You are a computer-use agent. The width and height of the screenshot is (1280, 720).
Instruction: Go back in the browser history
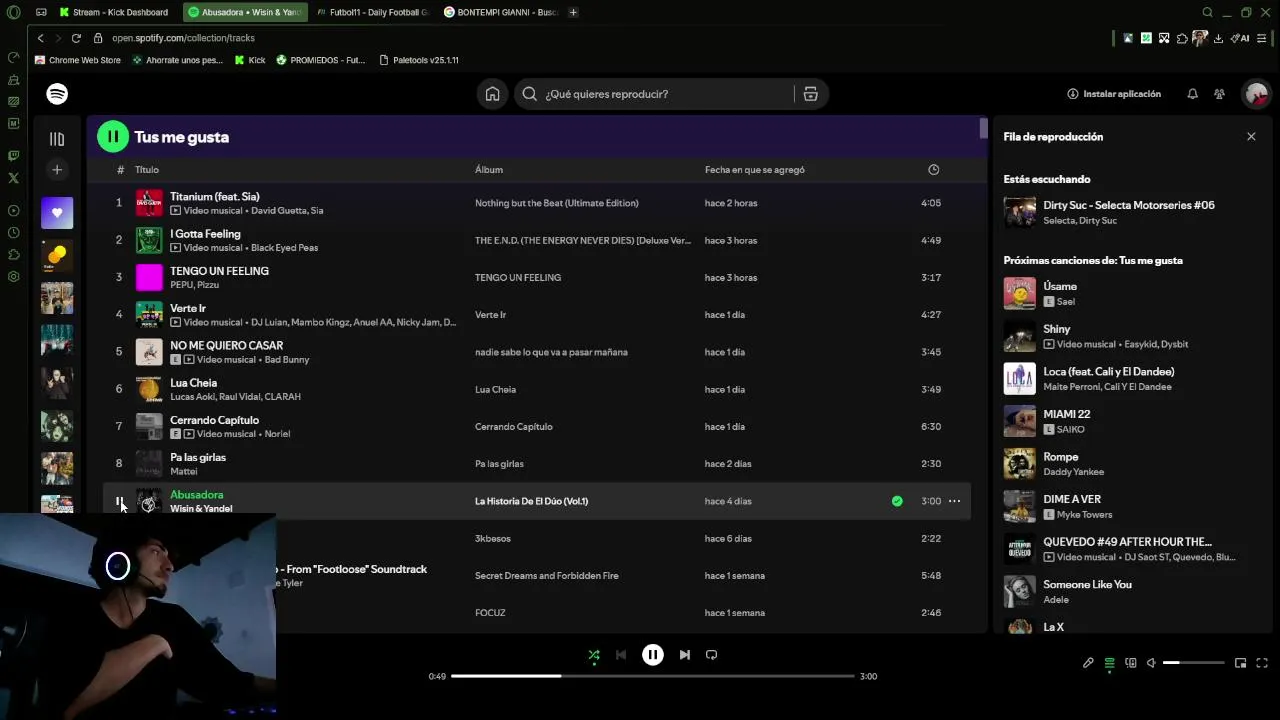pyautogui.click(x=40, y=38)
